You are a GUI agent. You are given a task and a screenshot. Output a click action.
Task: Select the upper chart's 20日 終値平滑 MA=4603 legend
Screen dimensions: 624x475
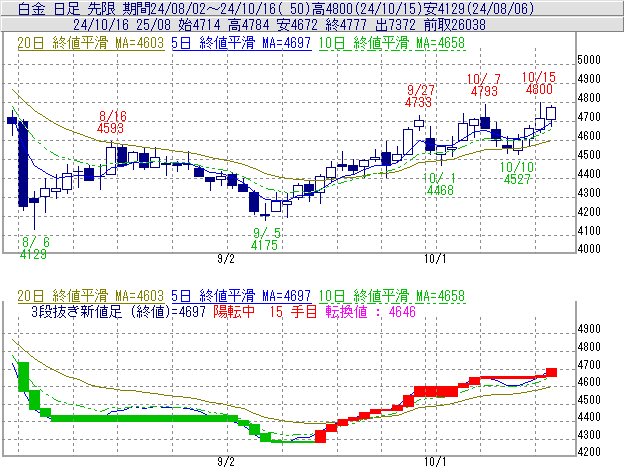pyautogui.click(x=91, y=43)
